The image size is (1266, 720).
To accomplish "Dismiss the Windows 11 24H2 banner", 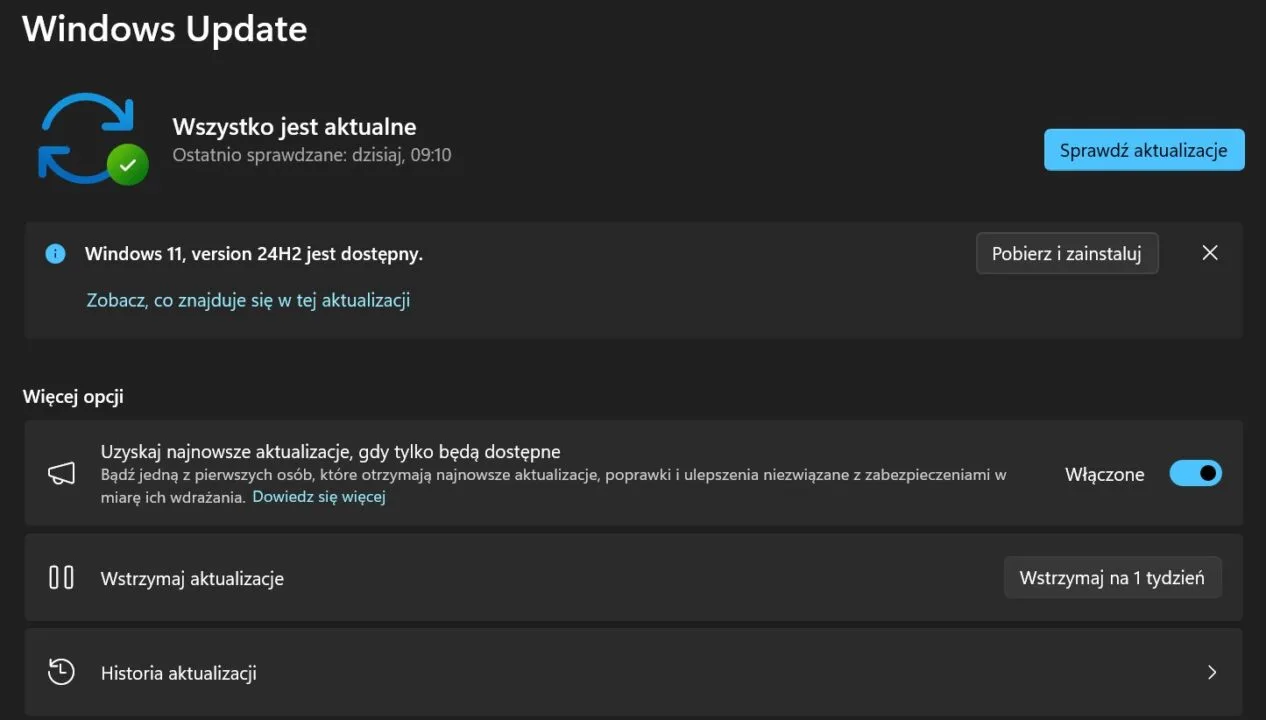I will point(1209,253).
